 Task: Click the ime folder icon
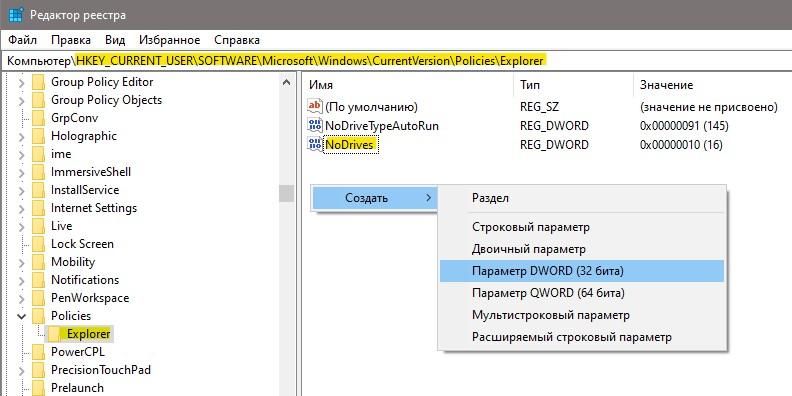[x=38, y=154]
